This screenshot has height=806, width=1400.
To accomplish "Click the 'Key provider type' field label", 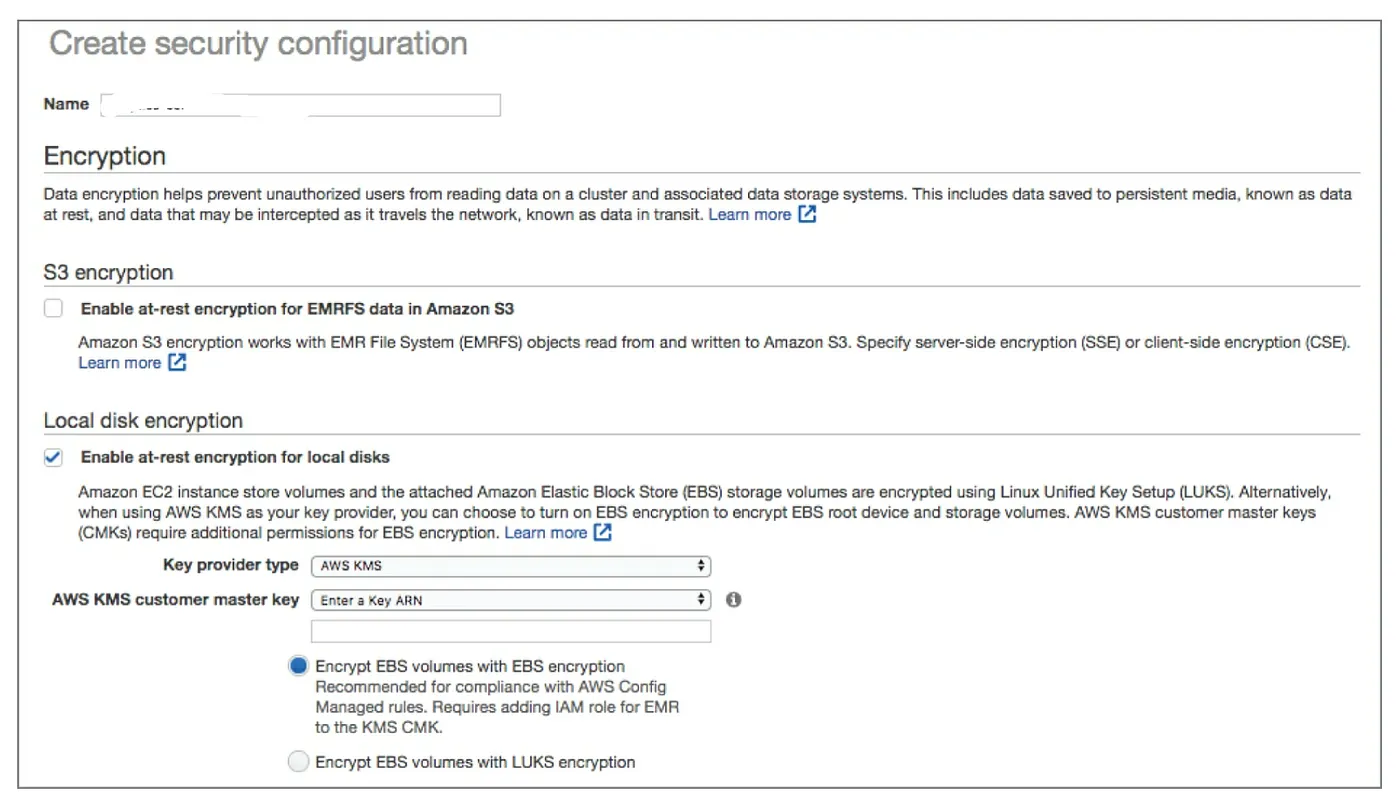I will tap(230, 565).
